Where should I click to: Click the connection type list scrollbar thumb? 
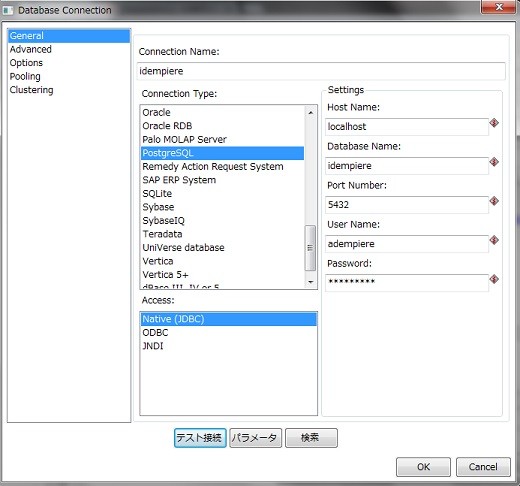(310, 248)
